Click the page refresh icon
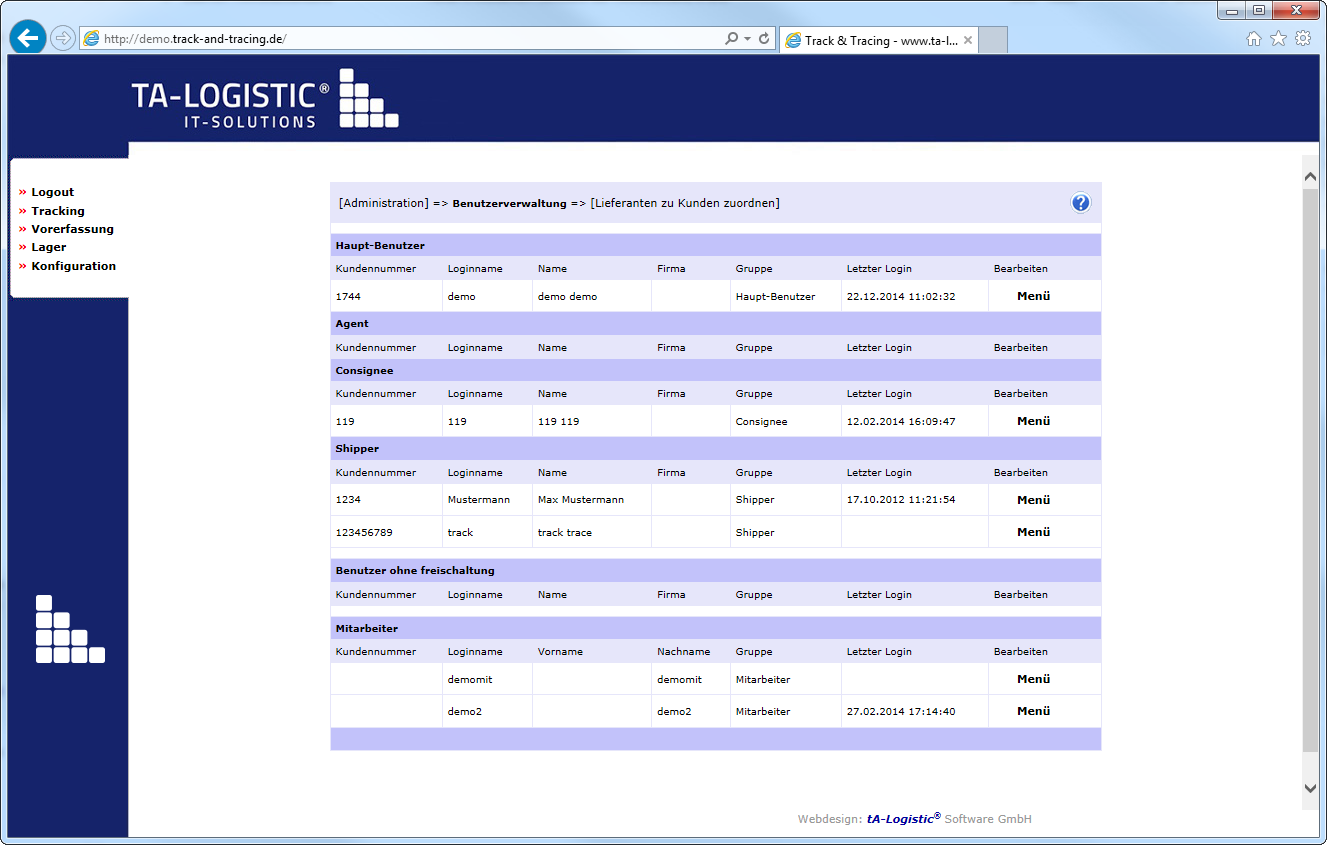Image resolution: width=1327 pixels, height=845 pixels. [764, 39]
